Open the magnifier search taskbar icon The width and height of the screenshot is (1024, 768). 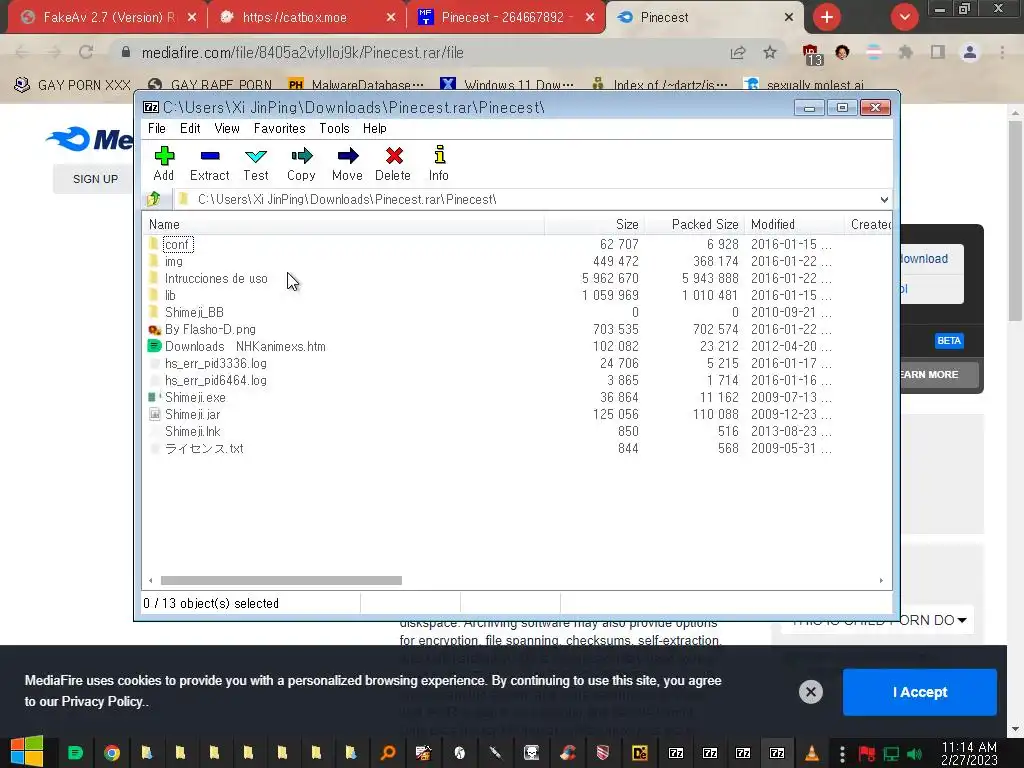(388, 753)
